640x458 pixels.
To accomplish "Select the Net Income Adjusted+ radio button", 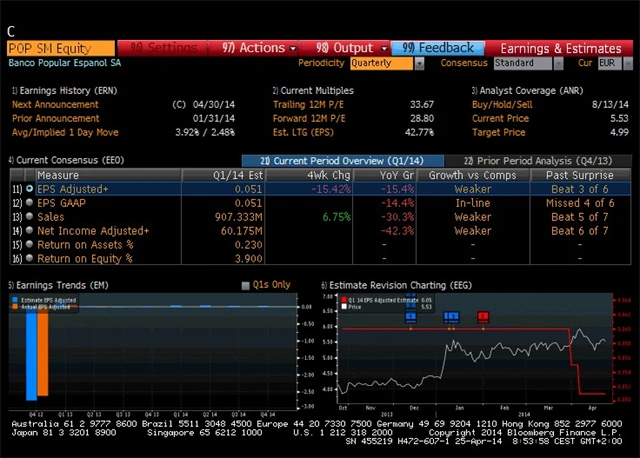I will [x=29, y=230].
